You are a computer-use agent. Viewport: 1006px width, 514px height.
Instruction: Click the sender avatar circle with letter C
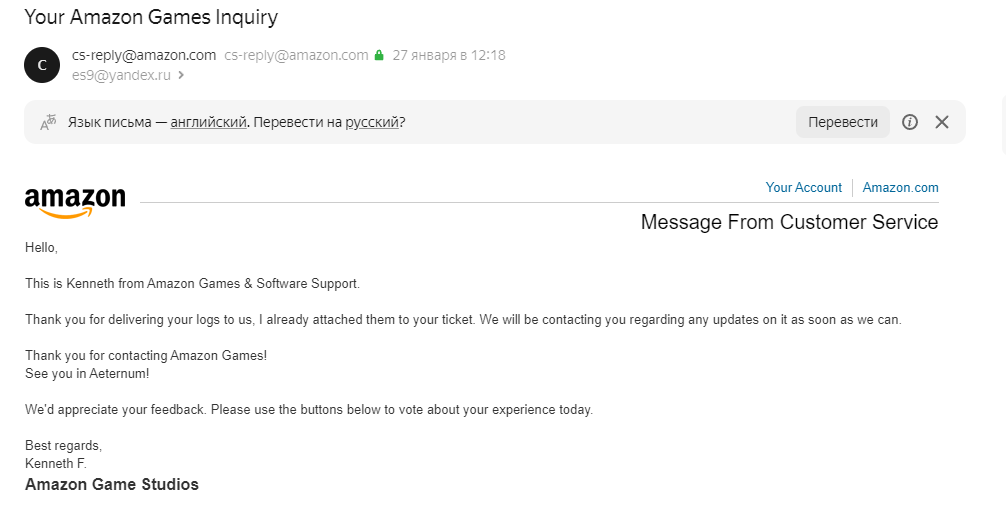click(42, 65)
